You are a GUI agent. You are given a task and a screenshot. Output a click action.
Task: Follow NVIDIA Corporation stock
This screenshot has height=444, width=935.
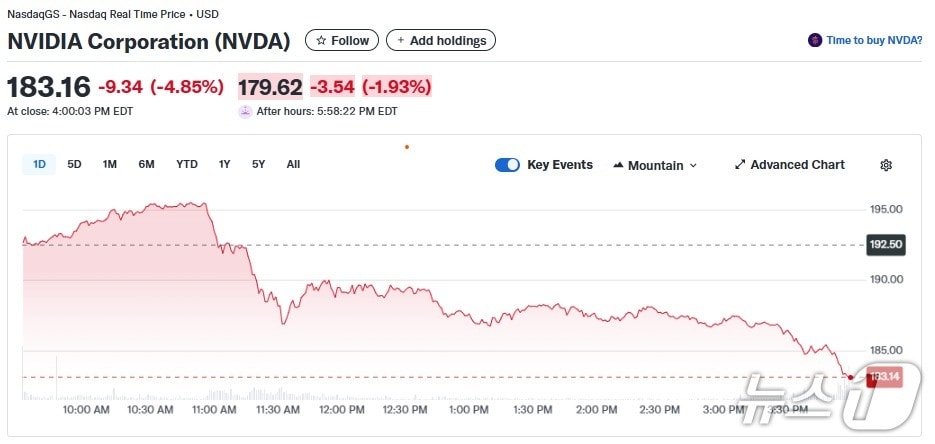pyautogui.click(x=342, y=41)
